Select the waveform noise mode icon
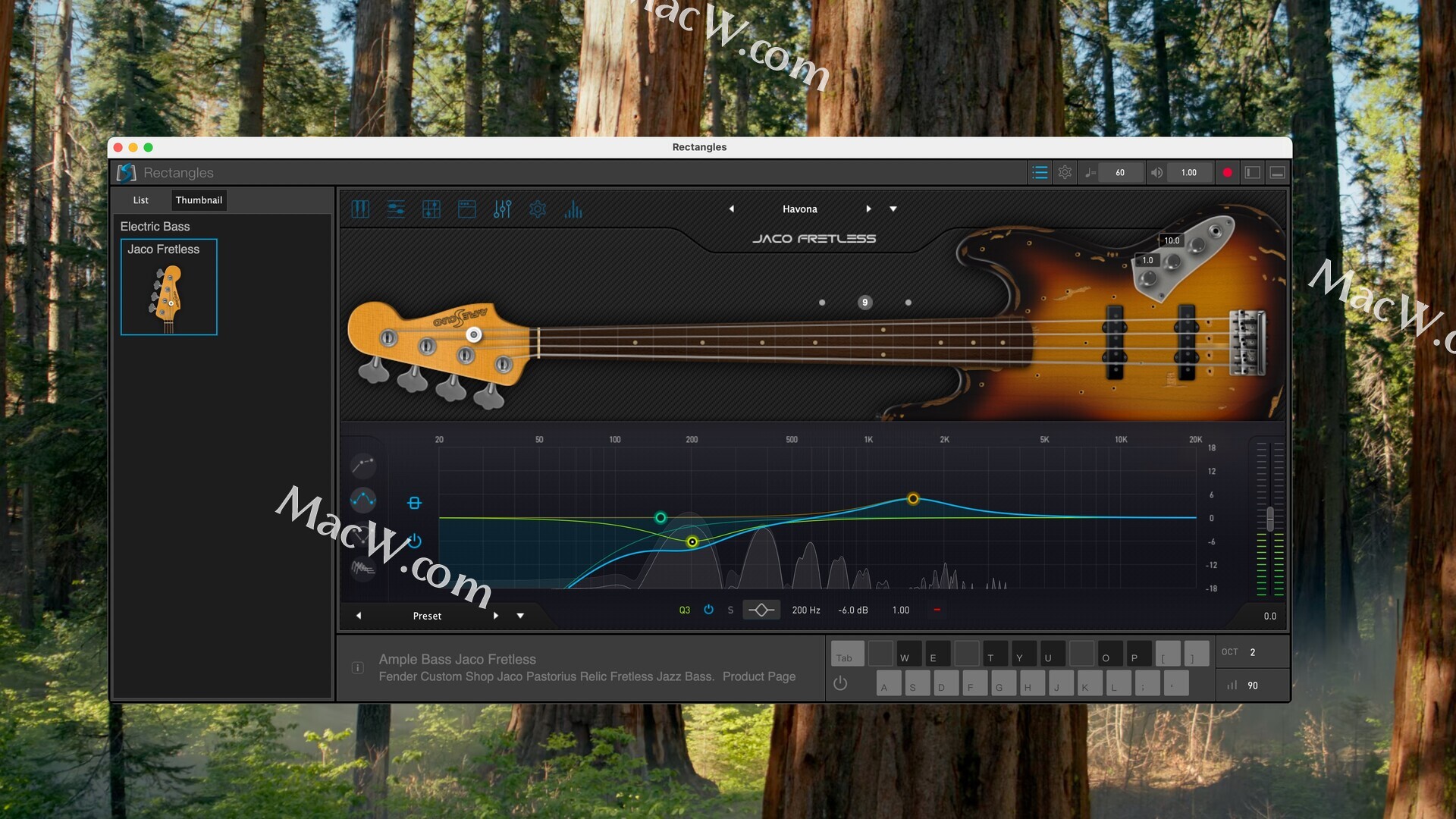This screenshot has height=819, width=1456. pos(363,567)
